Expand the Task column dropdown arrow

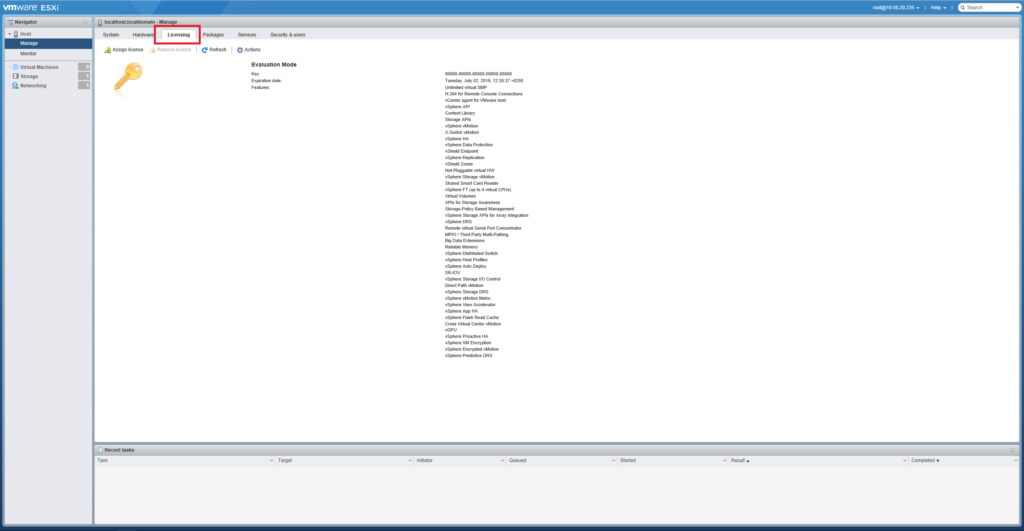271,460
